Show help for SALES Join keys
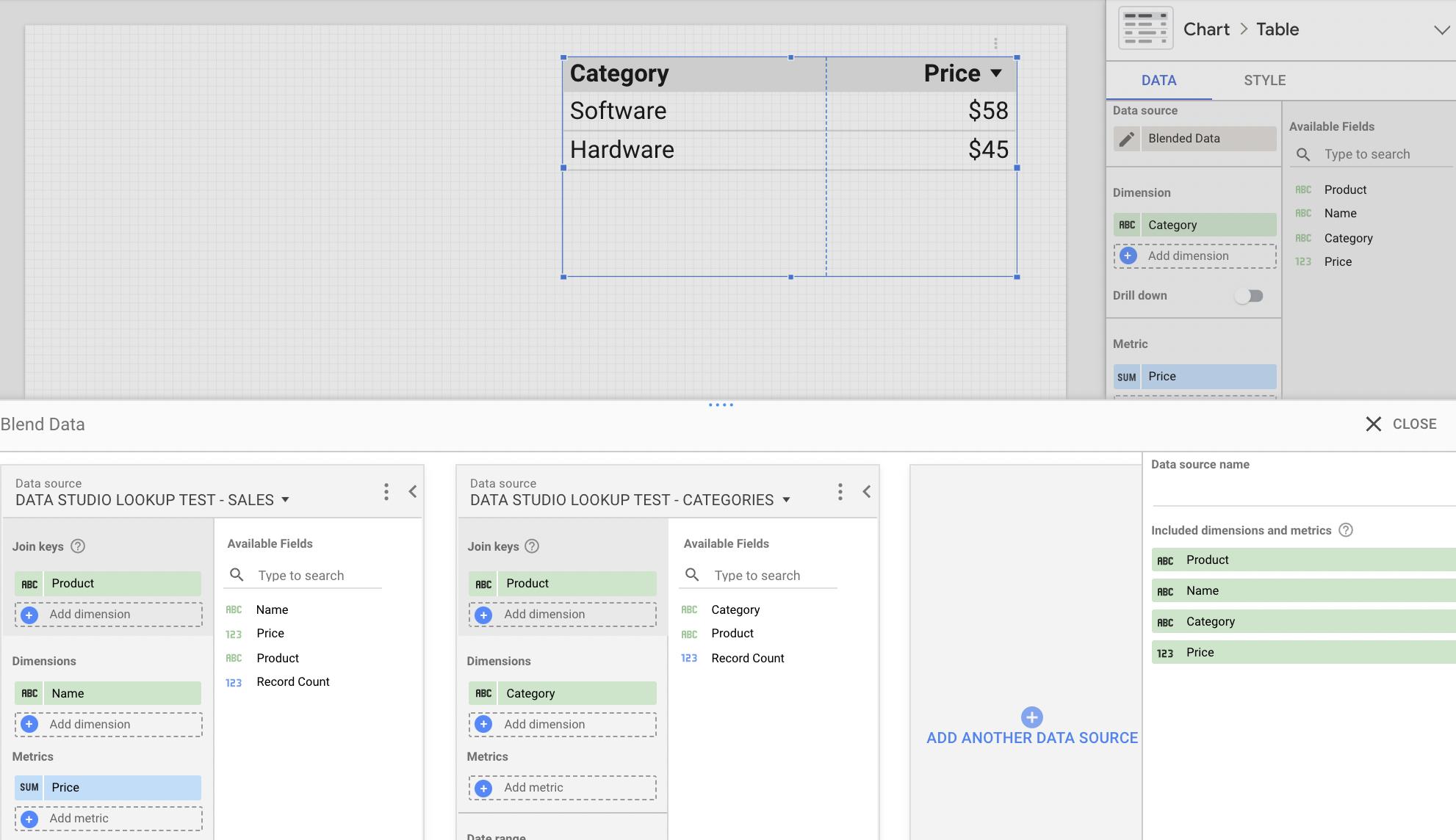This screenshot has width=1456, height=840. tap(78, 546)
